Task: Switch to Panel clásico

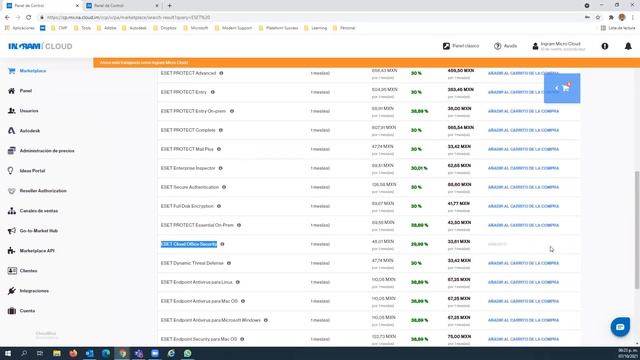Action: (461, 46)
